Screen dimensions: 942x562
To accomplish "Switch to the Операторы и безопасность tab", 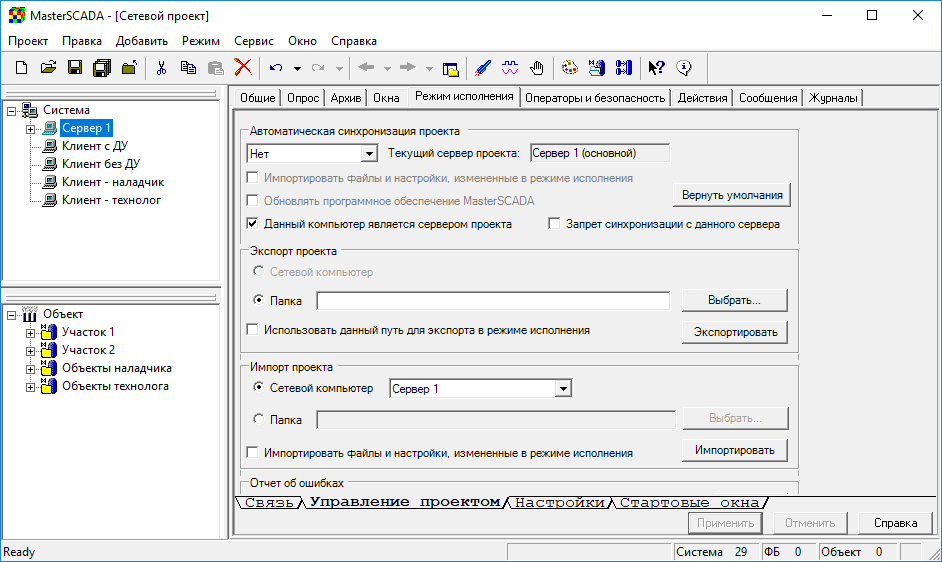I will 595,98.
